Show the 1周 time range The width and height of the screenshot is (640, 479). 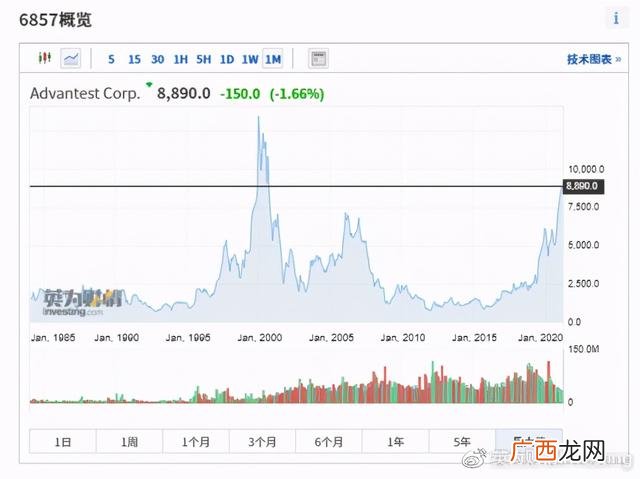129,441
